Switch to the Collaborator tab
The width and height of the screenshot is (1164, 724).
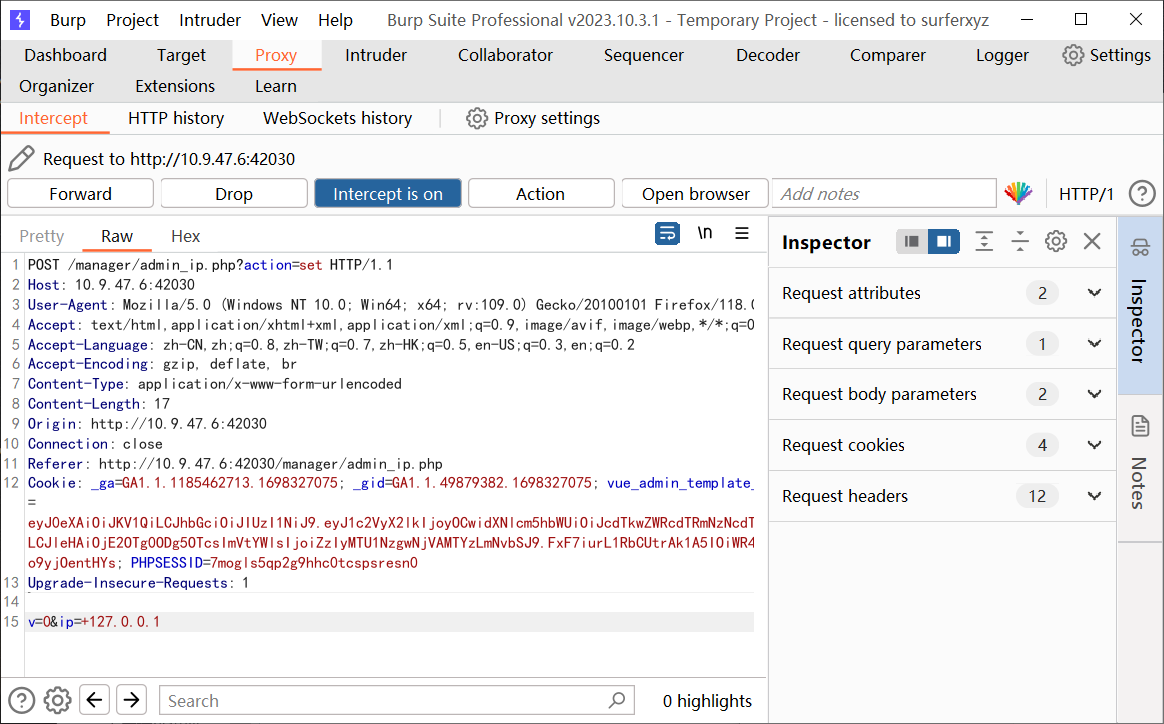tap(505, 55)
